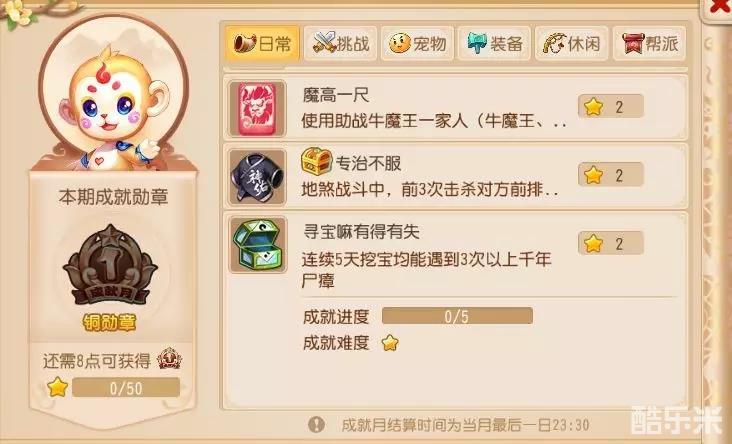Tap the golden chest reward icon beside 专治不服
Screen dimensions: 732x444
pyautogui.click(x=317, y=161)
